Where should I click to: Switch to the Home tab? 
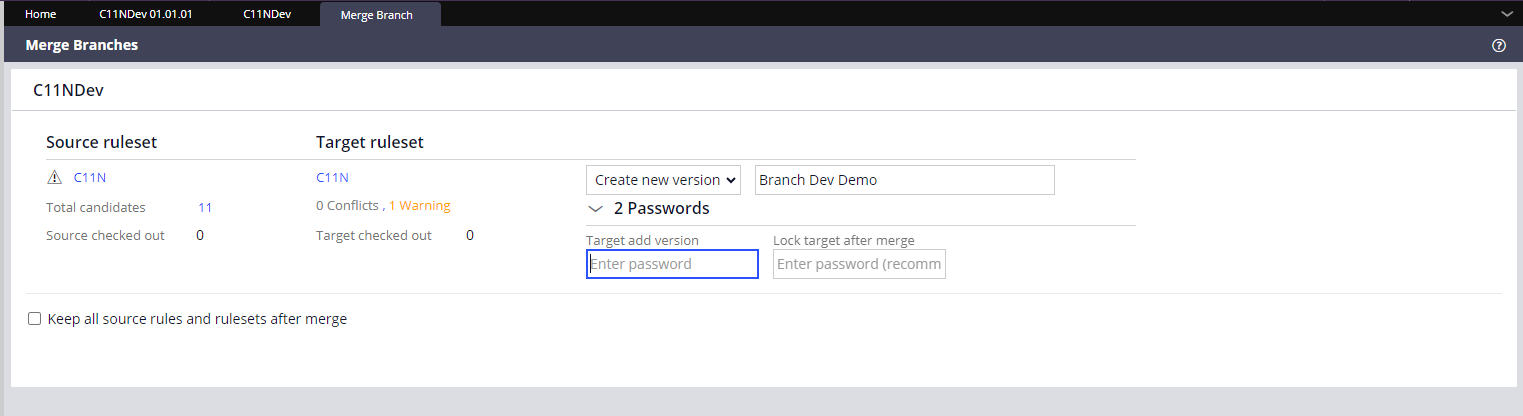(40, 15)
